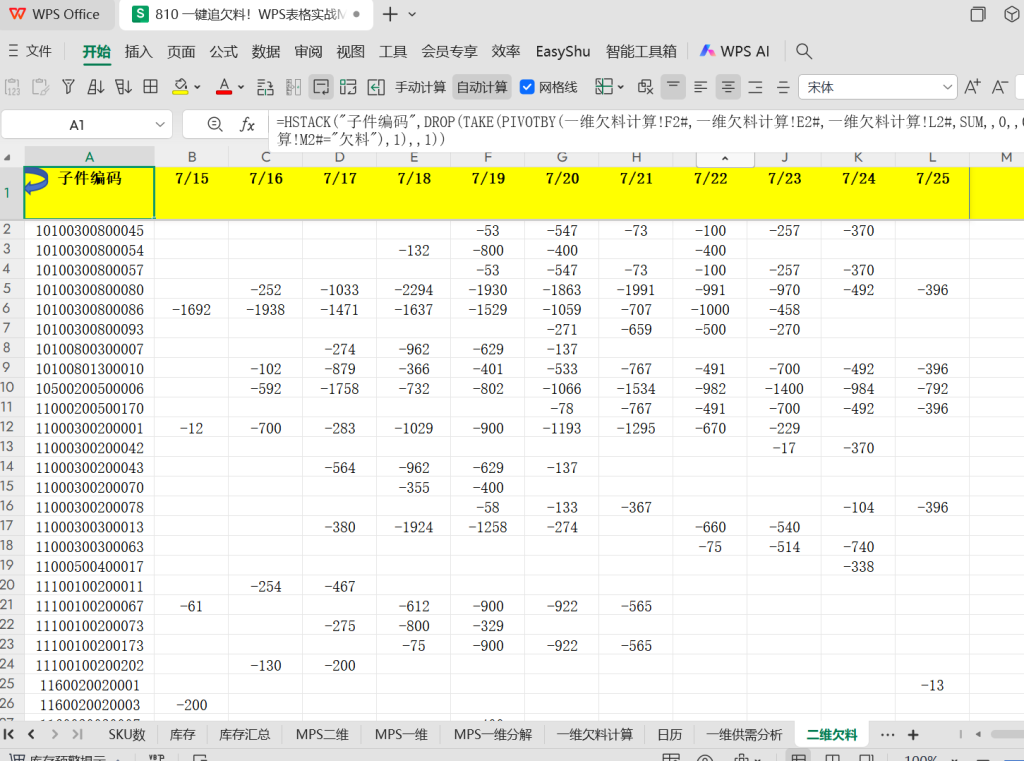Click the rows and columns icon

(x=348, y=87)
